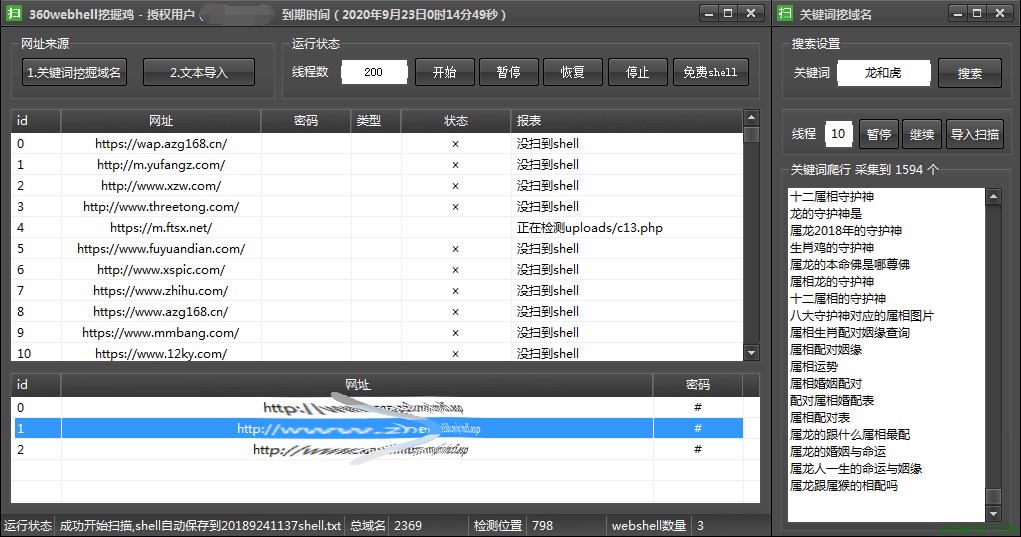Select row http://m.yufangz.com/
The image size is (1021, 537).
pos(377,165)
